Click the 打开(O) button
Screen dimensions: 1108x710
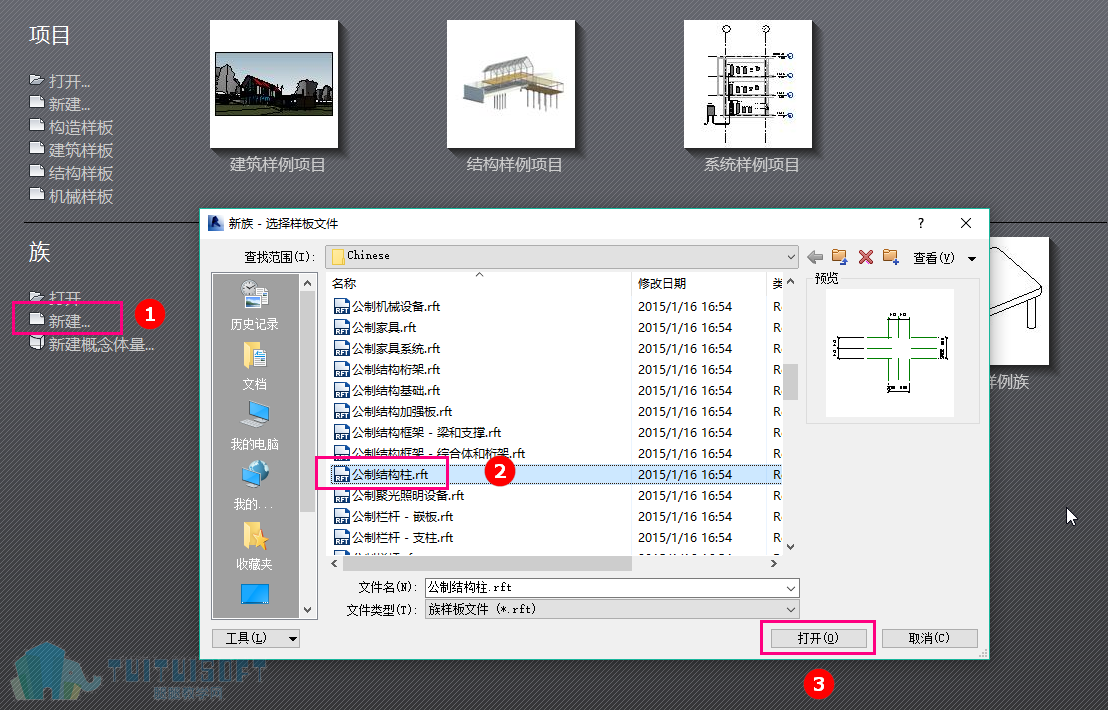tap(818, 638)
